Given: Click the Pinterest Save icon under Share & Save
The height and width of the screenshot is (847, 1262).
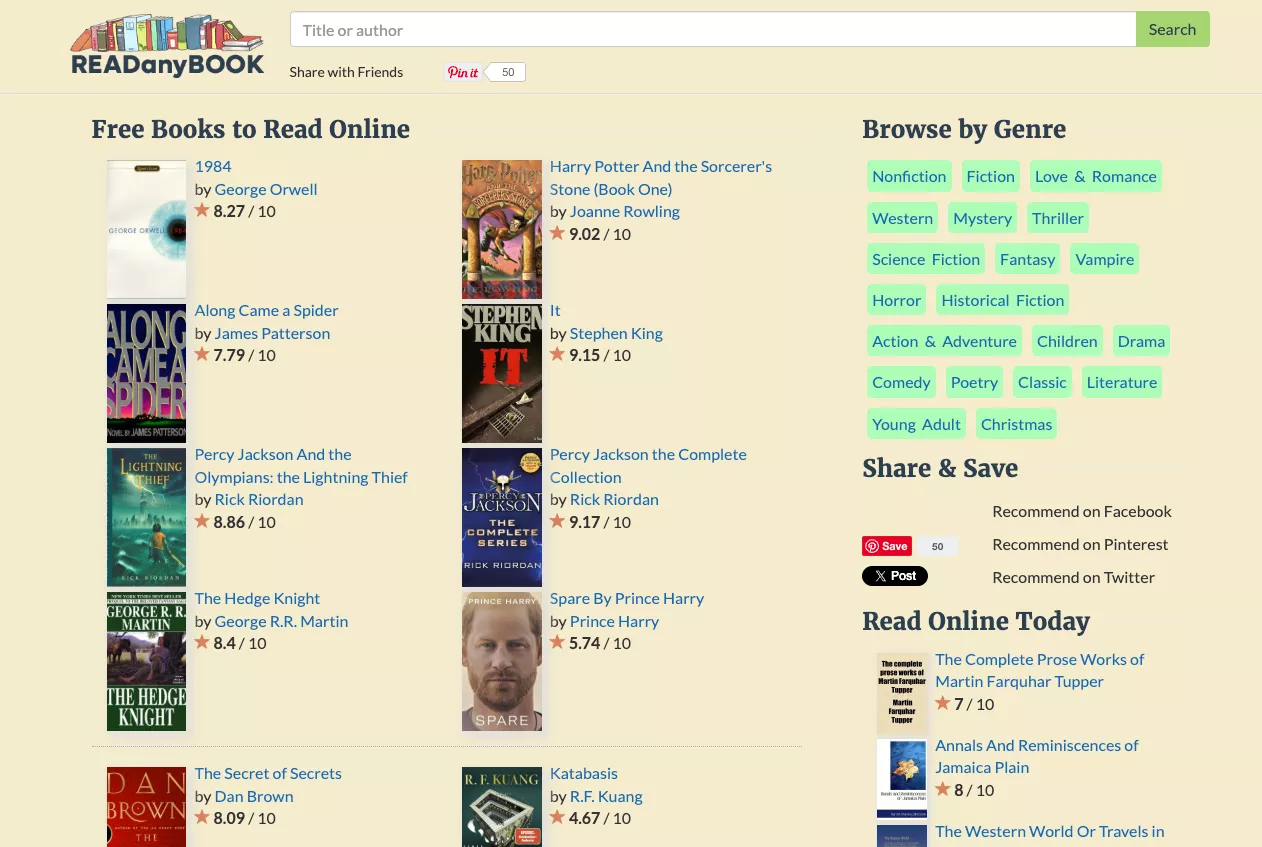Looking at the screenshot, I should click(x=886, y=546).
